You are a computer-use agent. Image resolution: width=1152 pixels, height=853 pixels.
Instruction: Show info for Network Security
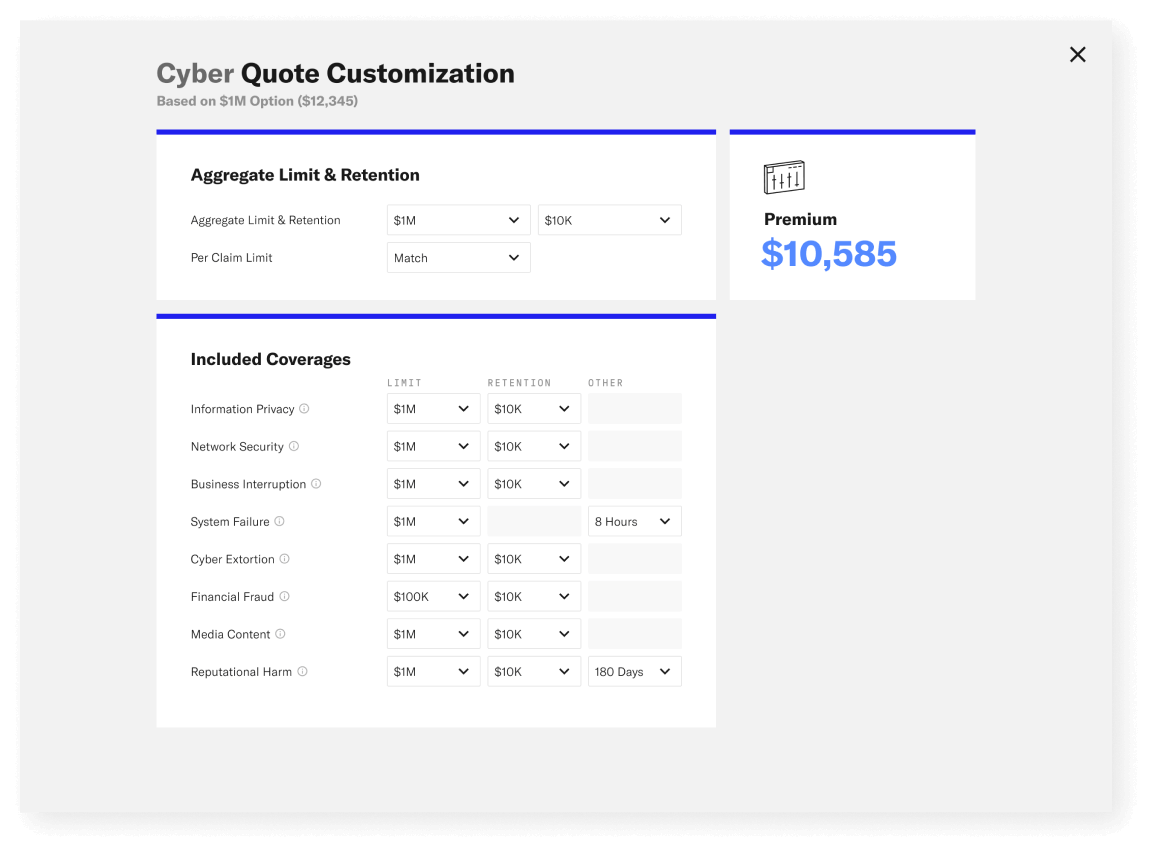[294, 446]
